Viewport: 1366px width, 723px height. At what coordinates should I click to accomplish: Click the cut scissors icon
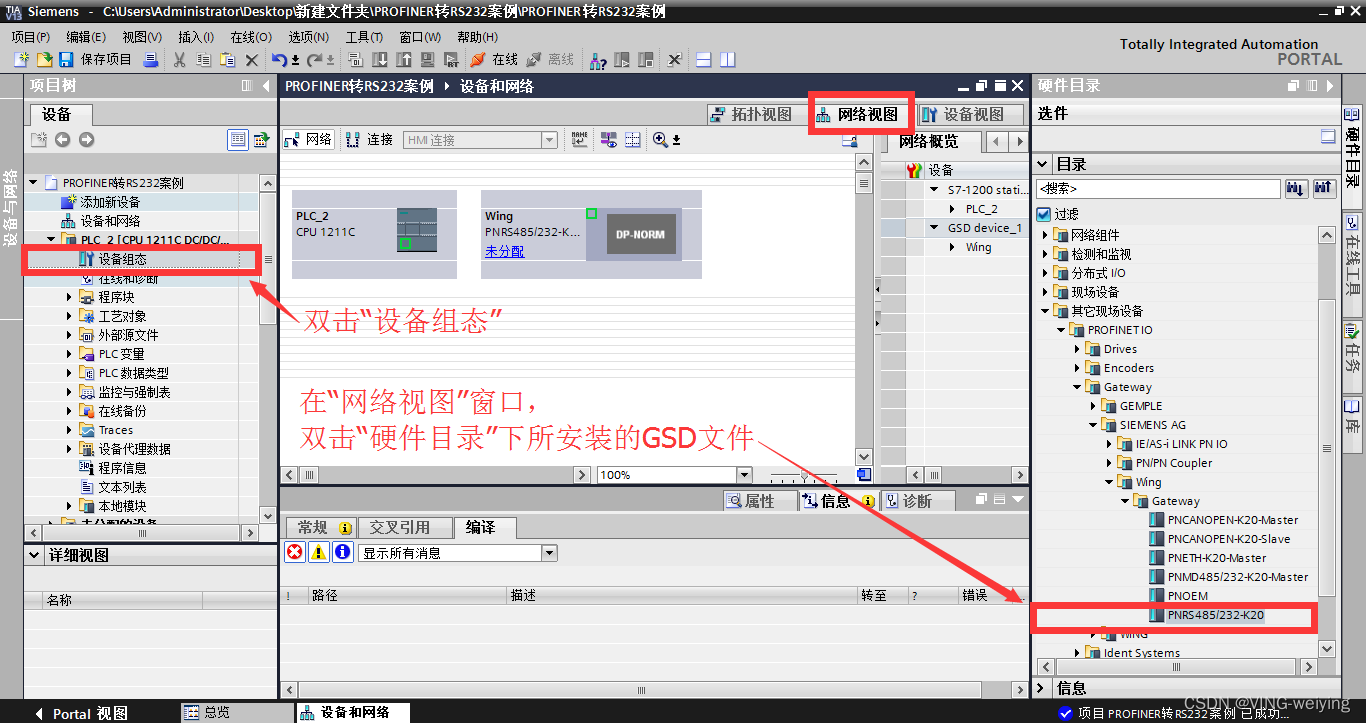pos(180,60)
